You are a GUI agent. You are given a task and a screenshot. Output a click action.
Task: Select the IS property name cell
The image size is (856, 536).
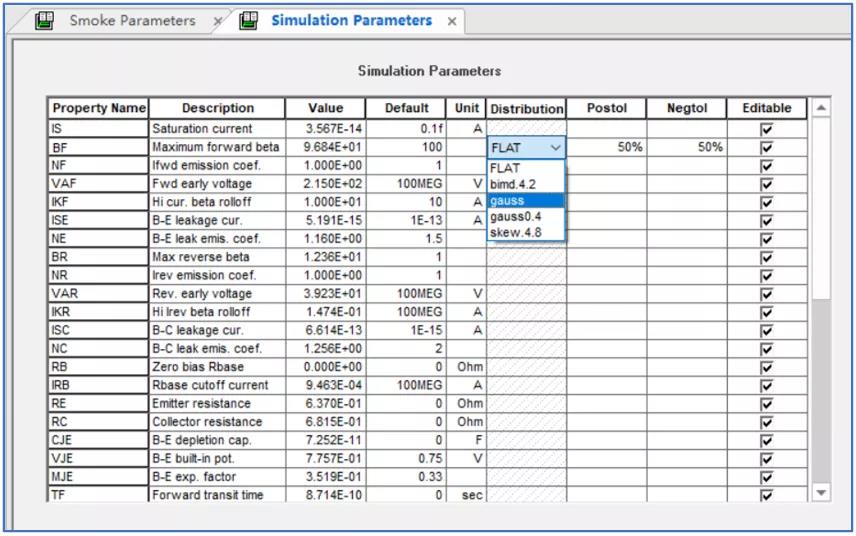point(98,129)
